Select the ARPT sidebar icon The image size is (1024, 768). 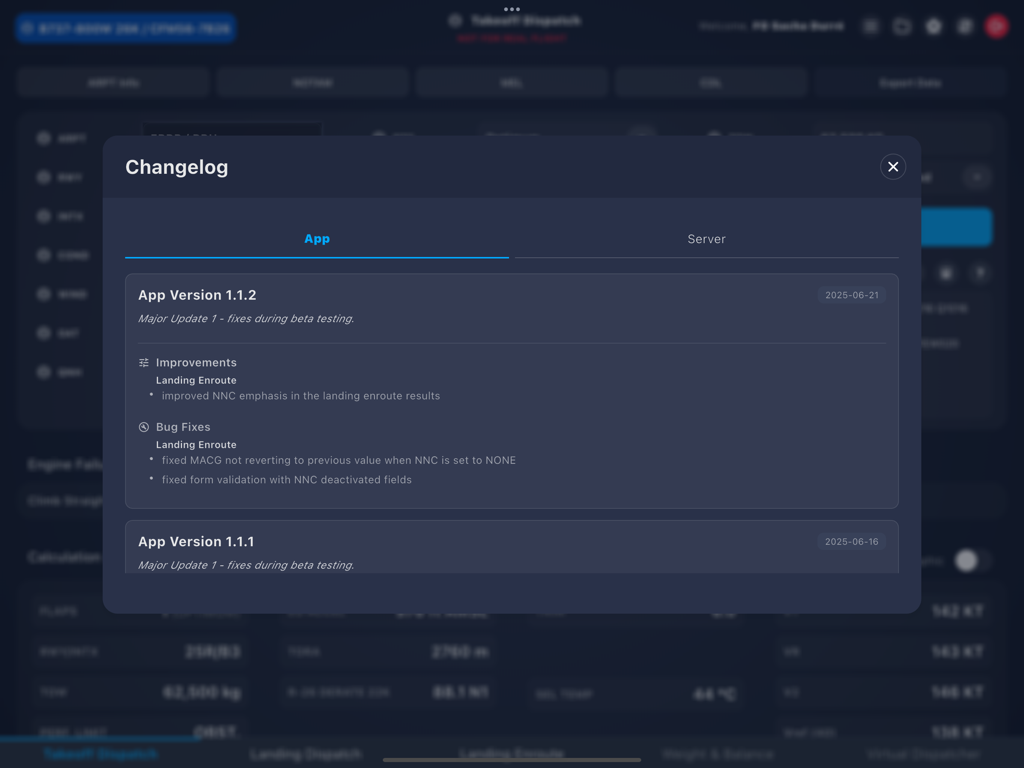44,138
